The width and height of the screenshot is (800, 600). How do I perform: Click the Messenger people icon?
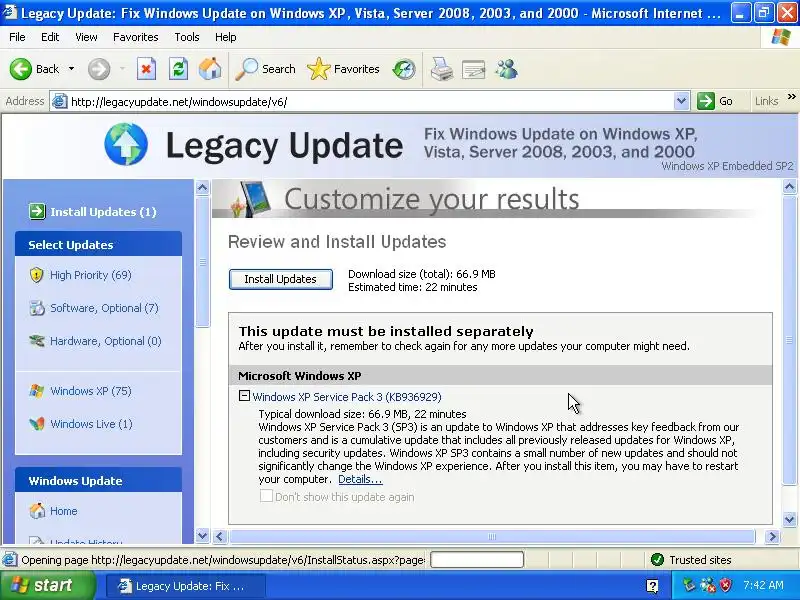click(507, 69)
